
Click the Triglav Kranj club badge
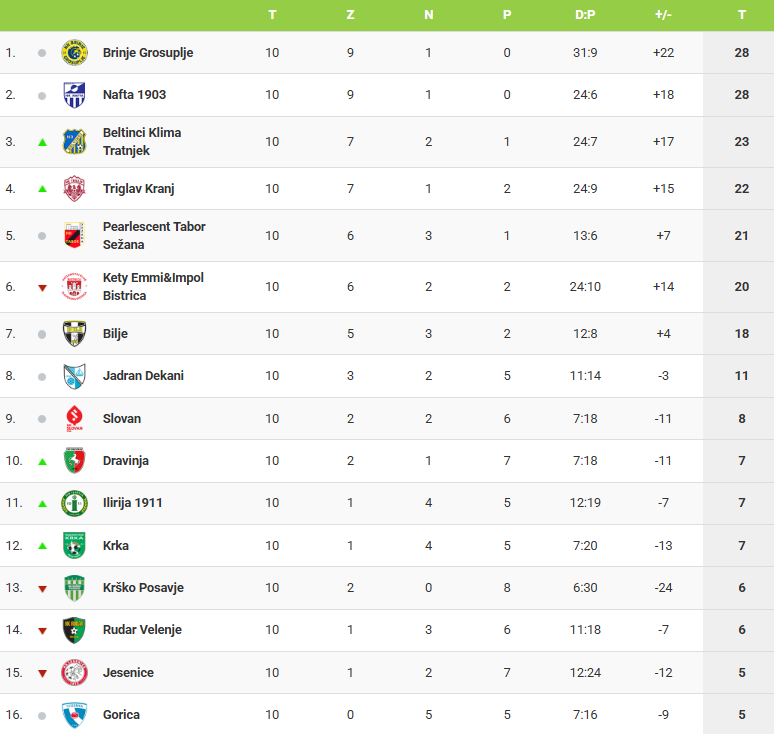[74, 188]
